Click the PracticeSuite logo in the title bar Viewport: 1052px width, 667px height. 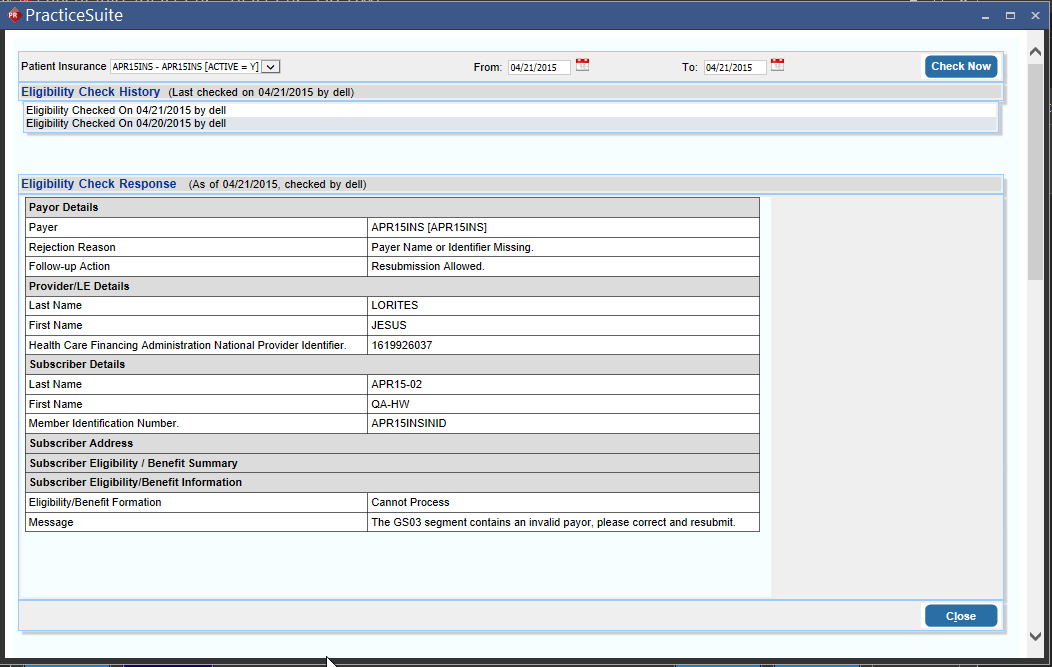pos(15,14)
